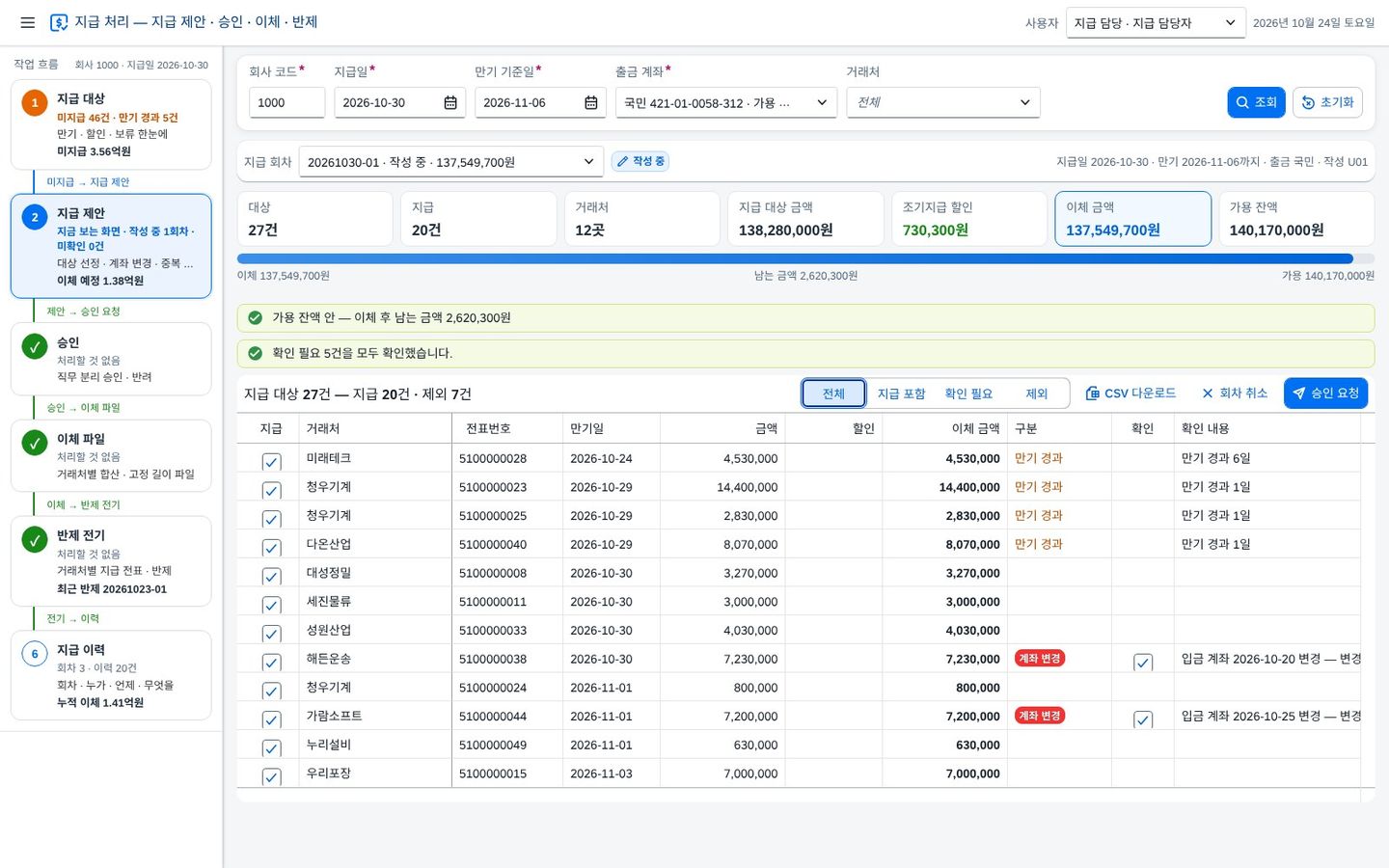Toggle 지급 checkbox for 미래테크 row
This screenshot has width=1389, height=868.
click(271, 462)
